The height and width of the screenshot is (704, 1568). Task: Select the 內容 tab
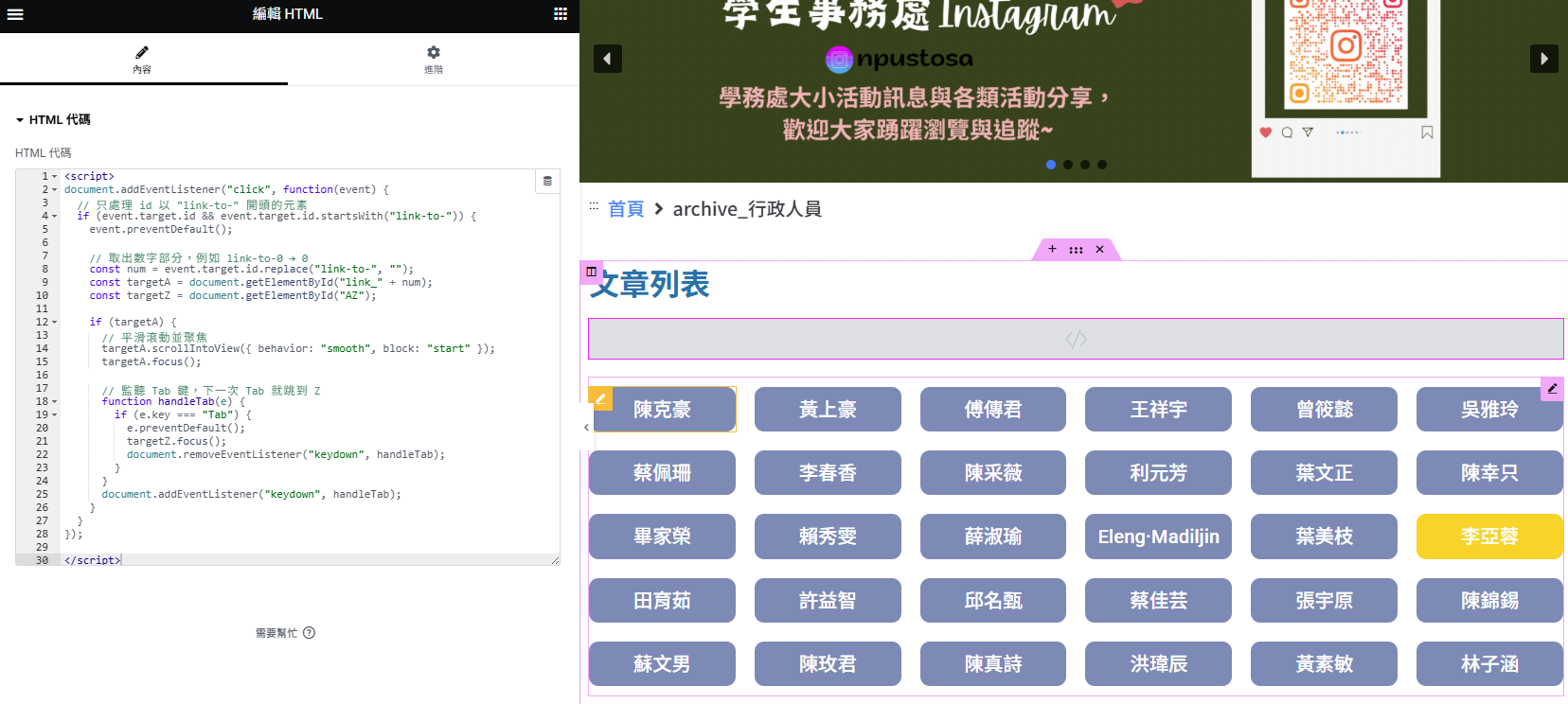142,59
